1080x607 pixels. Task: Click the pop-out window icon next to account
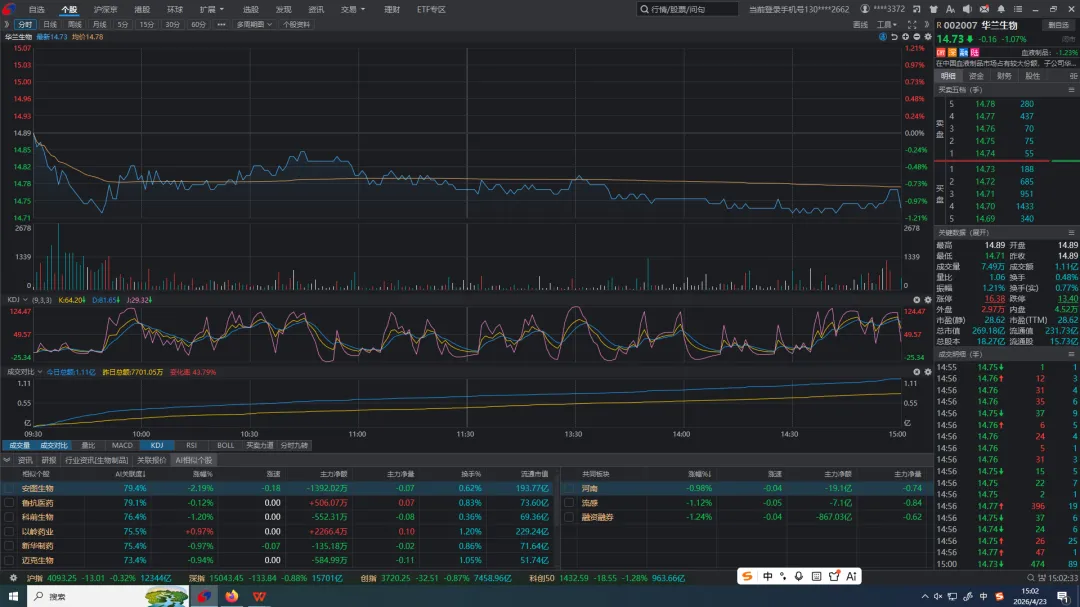(917, 9)
